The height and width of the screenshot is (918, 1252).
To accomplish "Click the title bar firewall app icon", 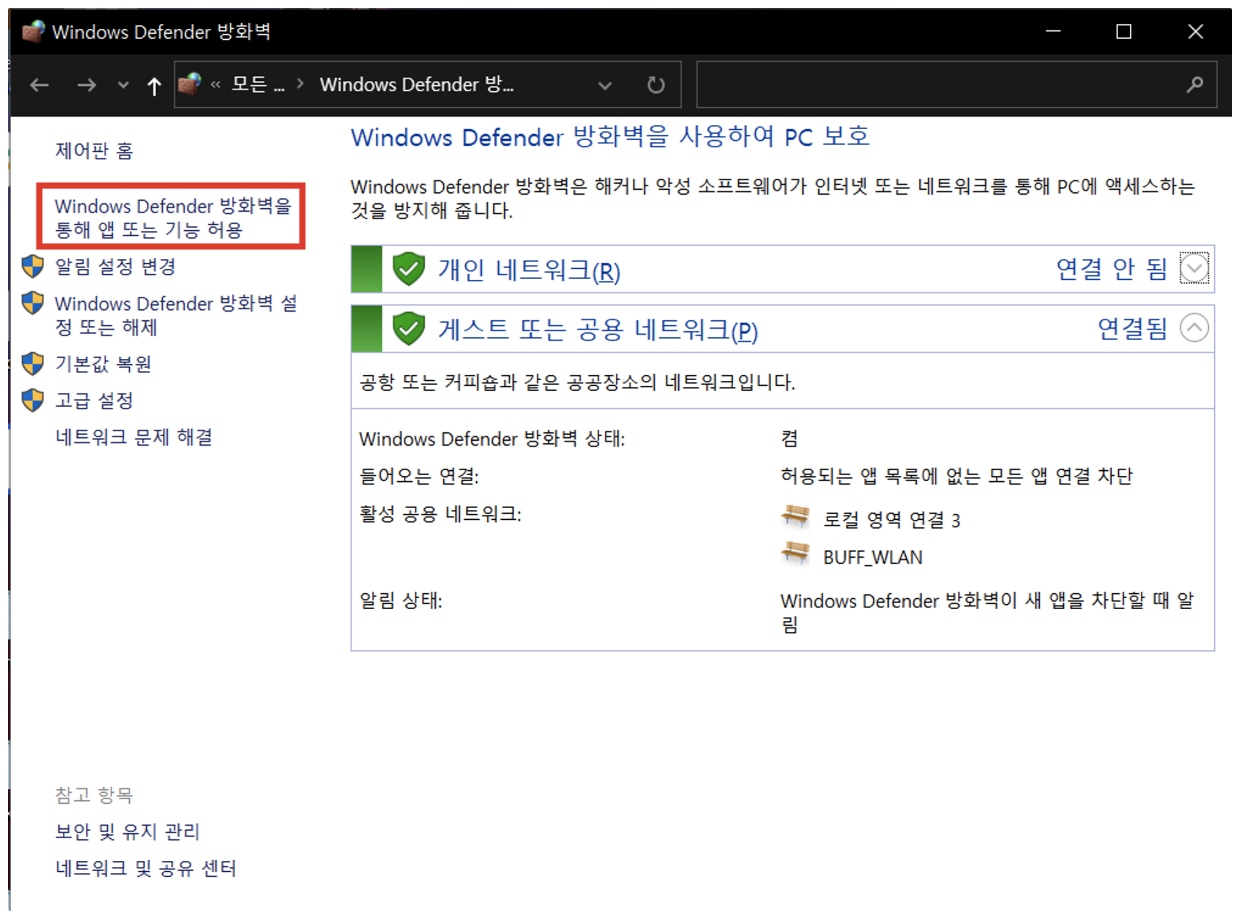I will coord(33,32).
